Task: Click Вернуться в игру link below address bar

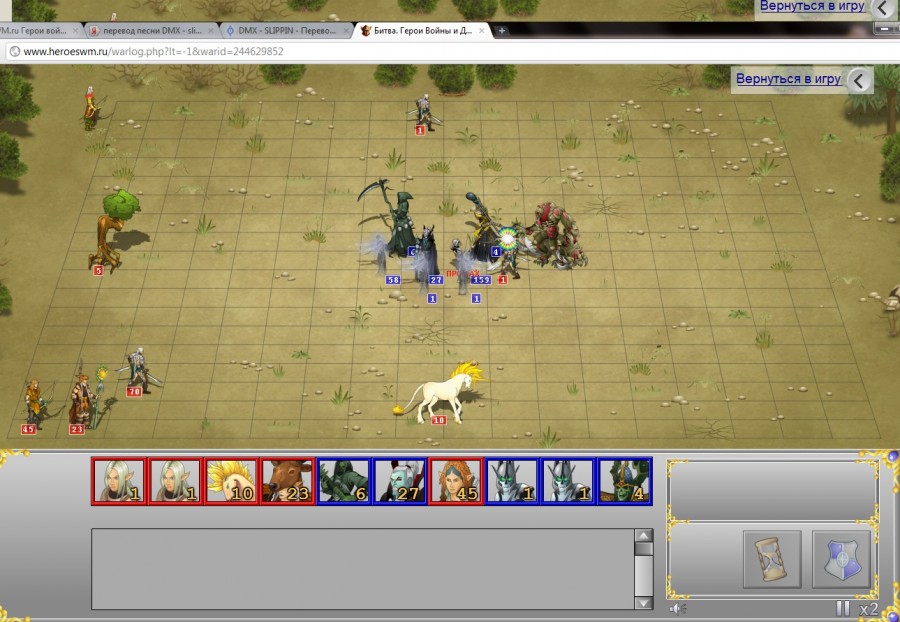Action: (789, 79)
